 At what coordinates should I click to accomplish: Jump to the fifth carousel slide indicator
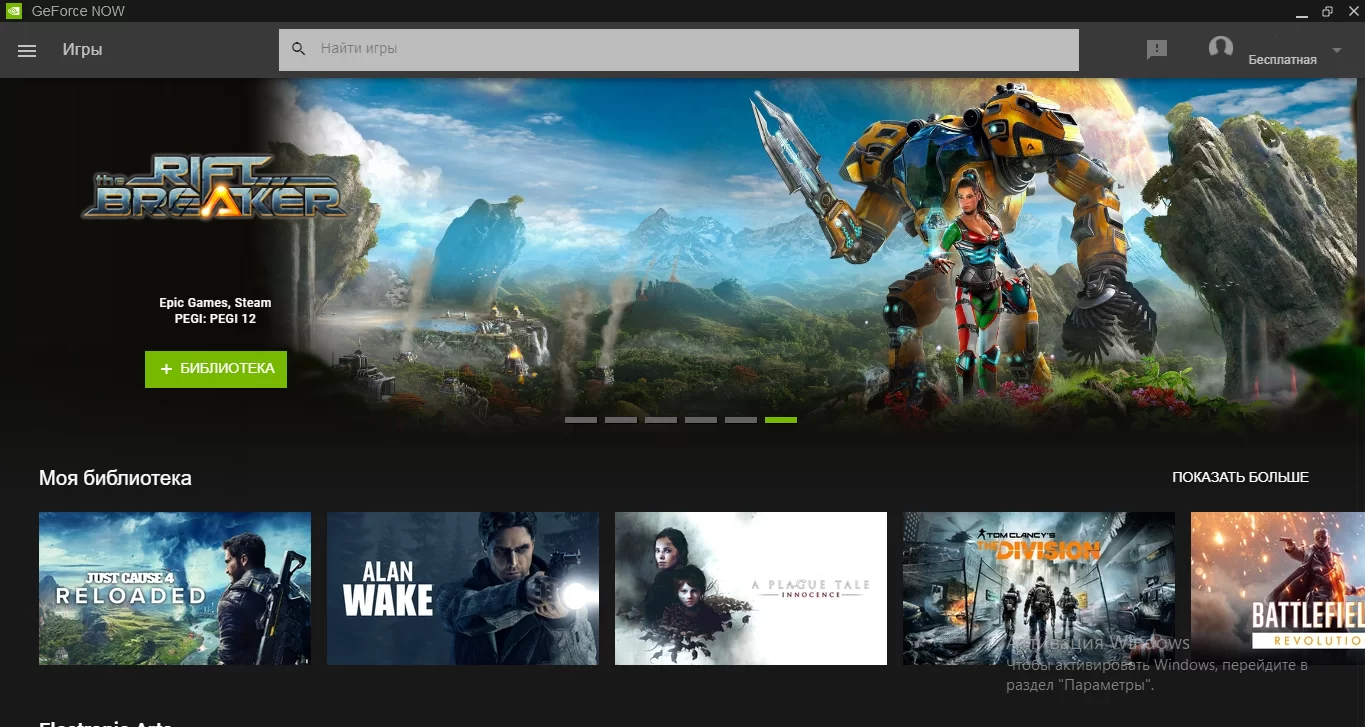pyautogui.click(x=741, y=420)
